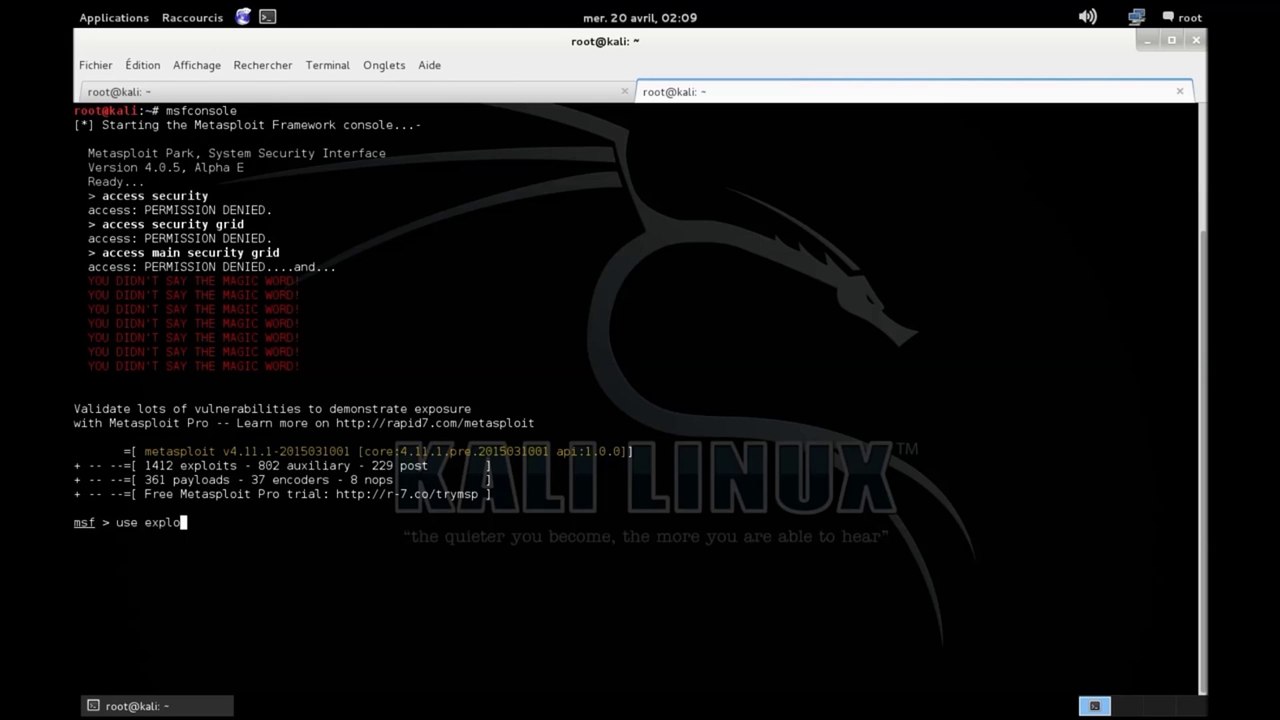This screenshot has width=1280, height=720.
Task: Open the Terminal menu
Action: [328, 65]
